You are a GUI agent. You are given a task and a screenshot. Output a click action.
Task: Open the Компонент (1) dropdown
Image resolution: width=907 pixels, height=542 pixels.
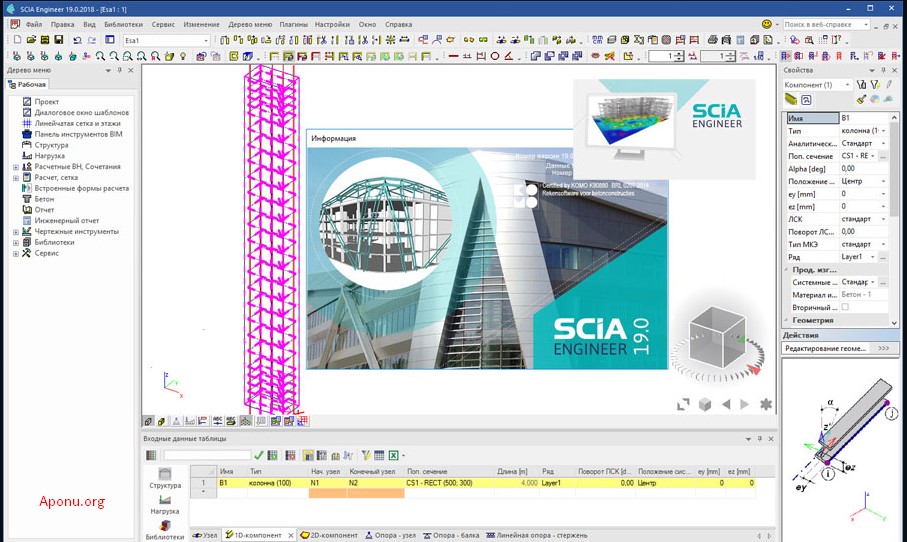click(847, 84)
